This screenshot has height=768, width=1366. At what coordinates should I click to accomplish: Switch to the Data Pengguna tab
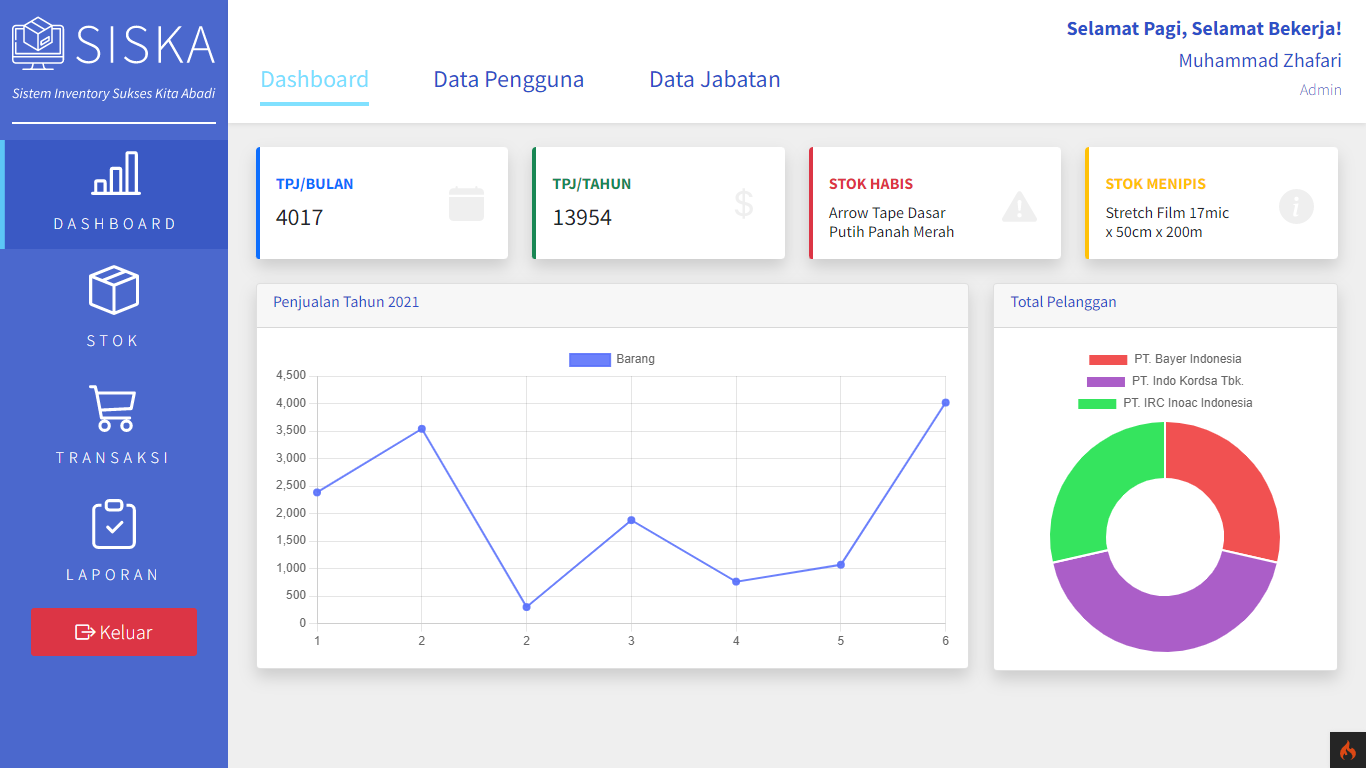[x=508, y=79]
